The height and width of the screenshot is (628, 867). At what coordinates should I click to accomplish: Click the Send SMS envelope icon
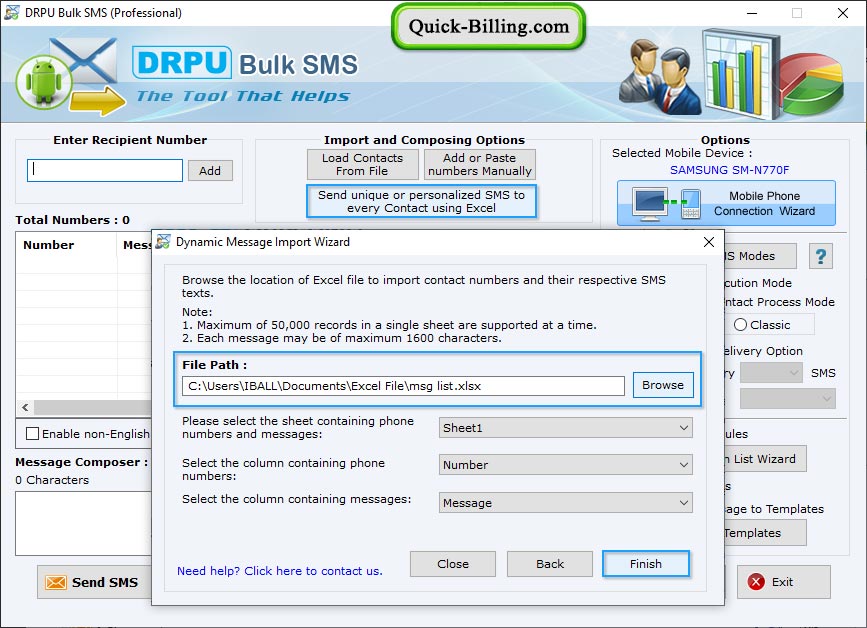coord(56,582)
